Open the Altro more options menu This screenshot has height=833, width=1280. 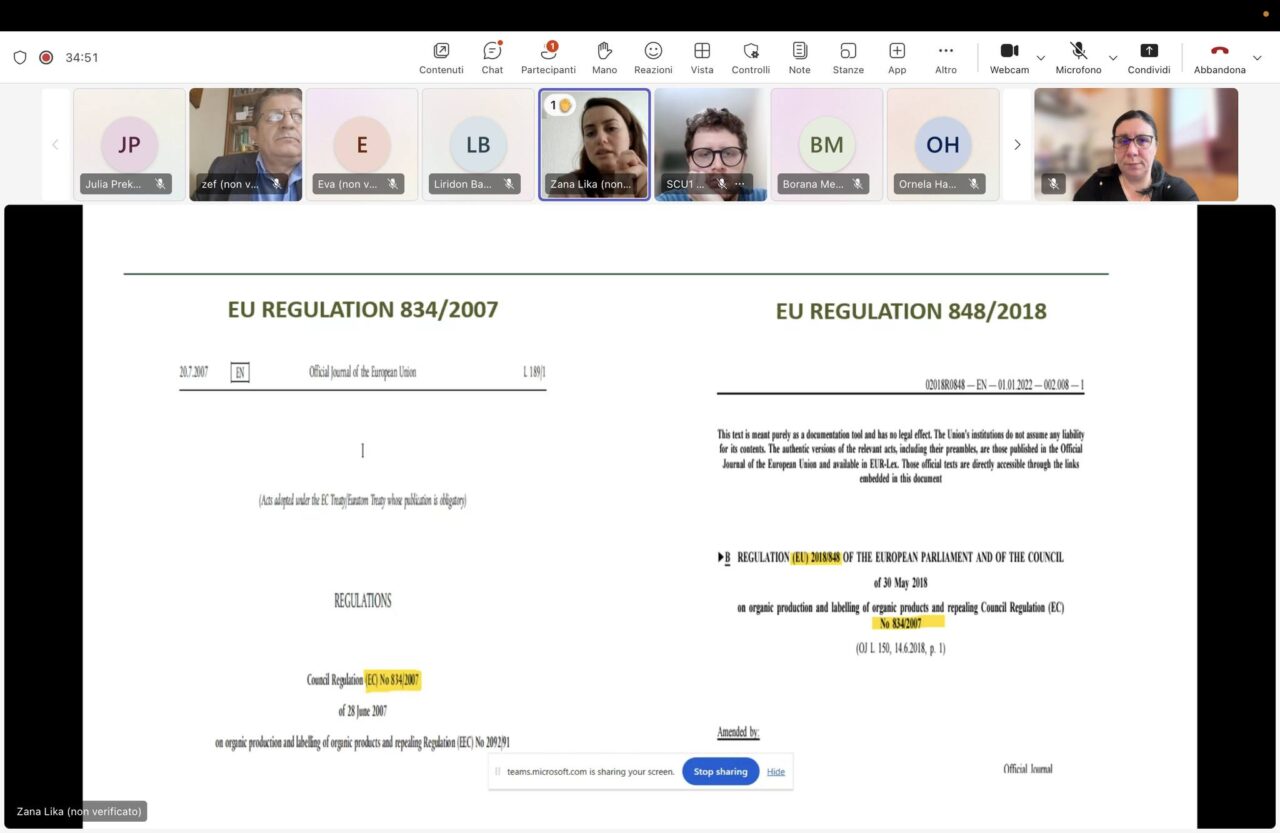(x=945, y=57)
